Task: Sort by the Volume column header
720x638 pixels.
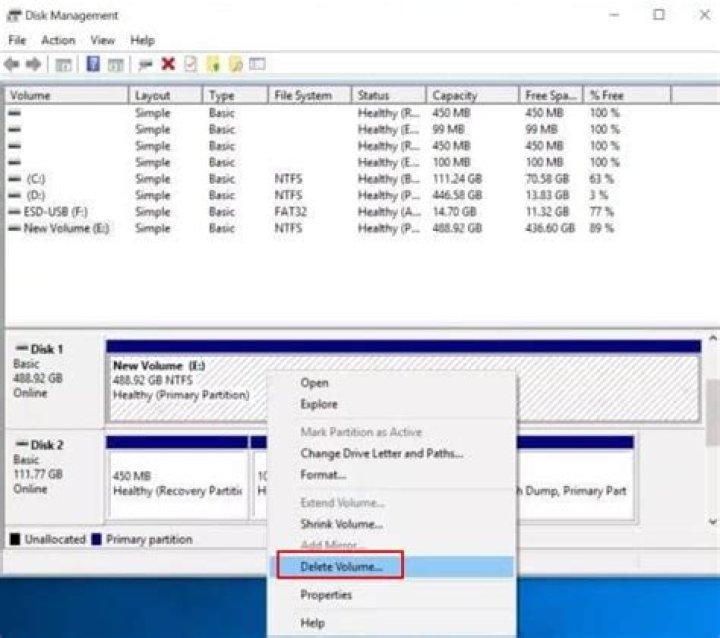Action: pyautogui.click(x=67, y=96)
